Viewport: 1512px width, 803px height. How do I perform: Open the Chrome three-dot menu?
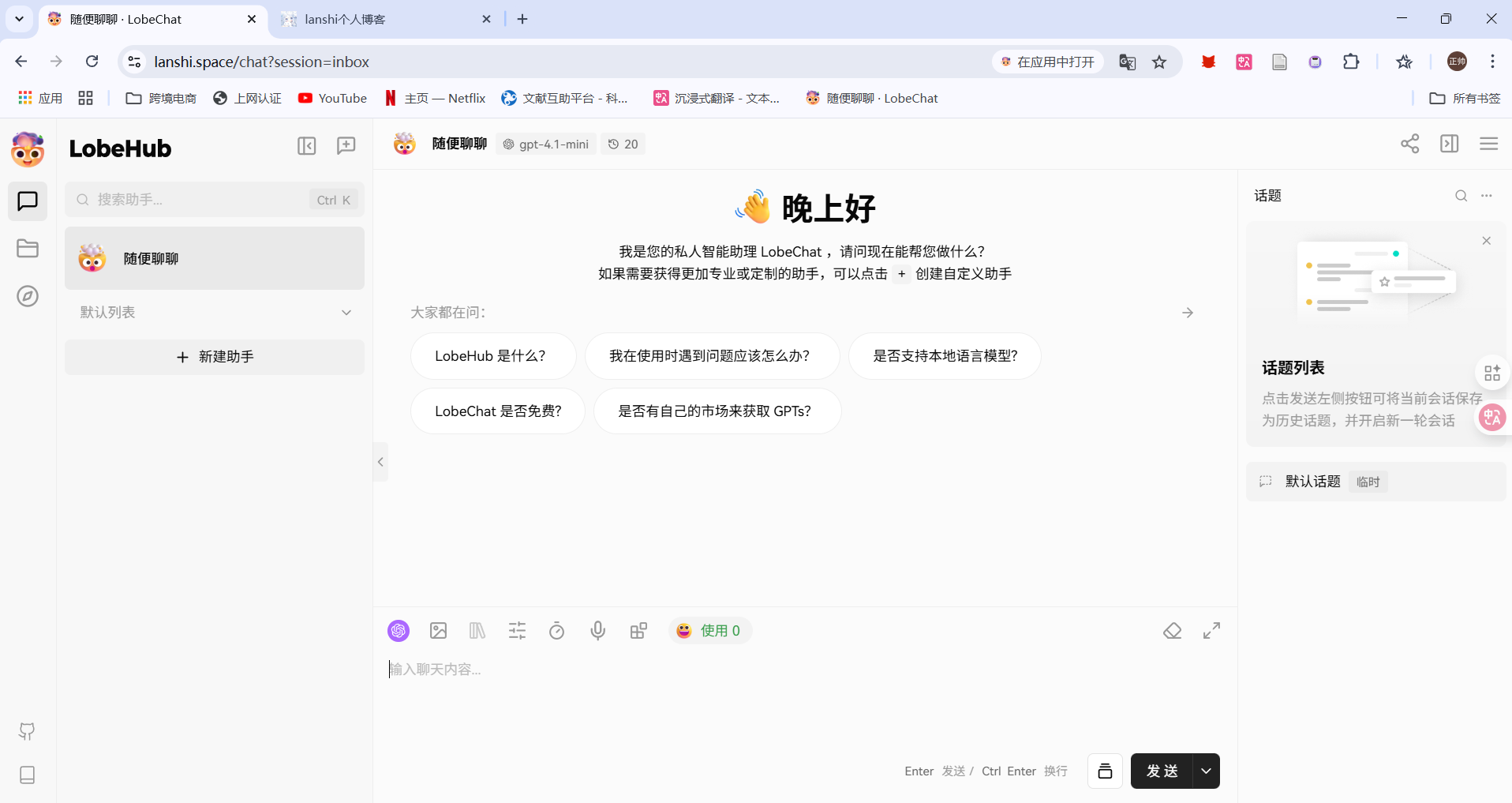point(1492,62)
